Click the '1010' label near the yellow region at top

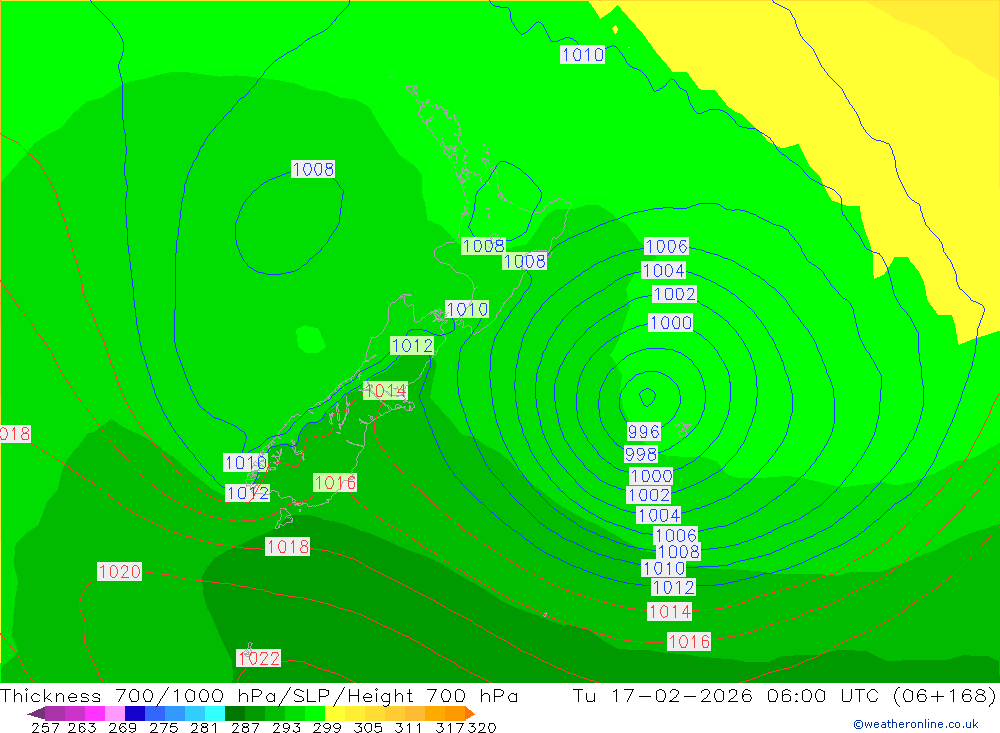tap(582, 55)
